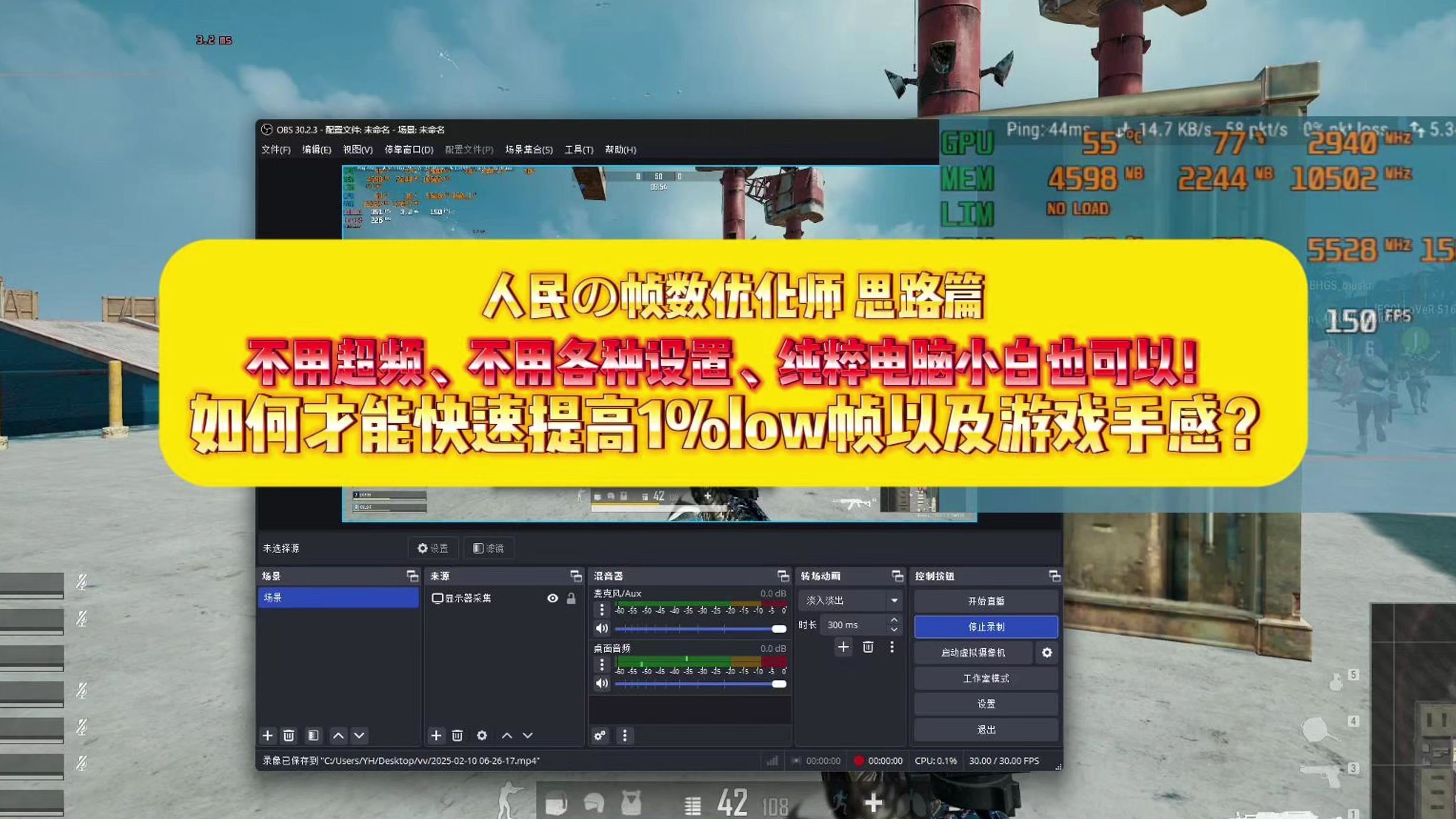
Task: Click 停止录制 button
Action: pyautogui.click(x=986, y=626)
